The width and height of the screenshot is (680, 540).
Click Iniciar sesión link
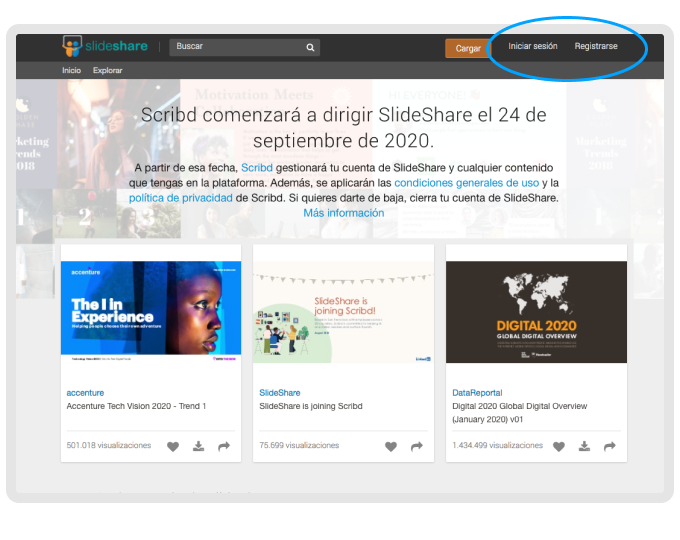(x=533, y=46)
